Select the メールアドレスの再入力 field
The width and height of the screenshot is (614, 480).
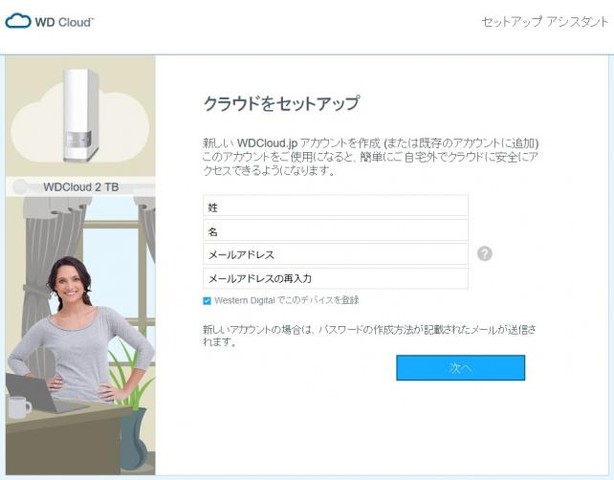(x=336, y=279)
